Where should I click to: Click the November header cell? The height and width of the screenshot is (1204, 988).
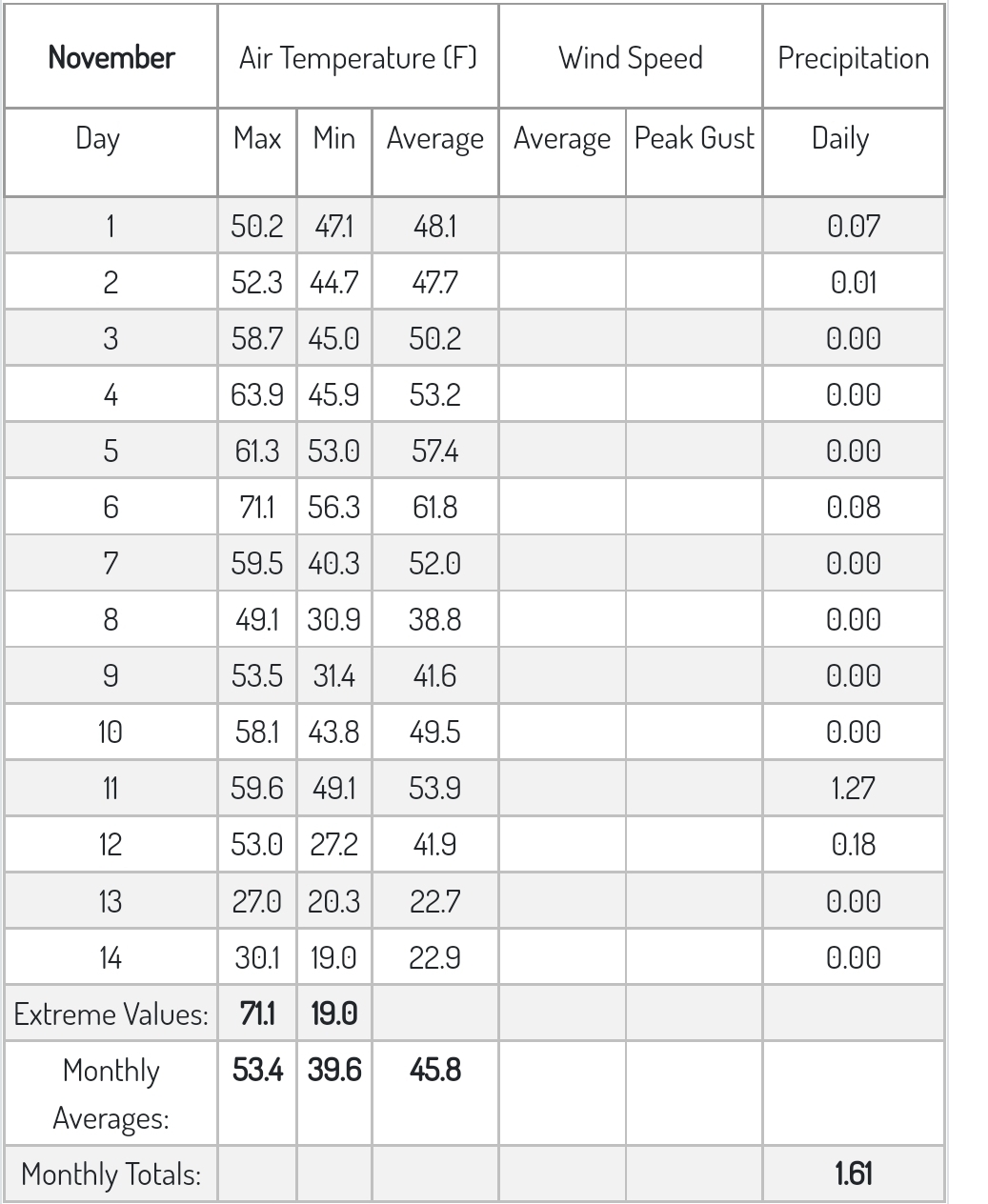pos(111,57)
